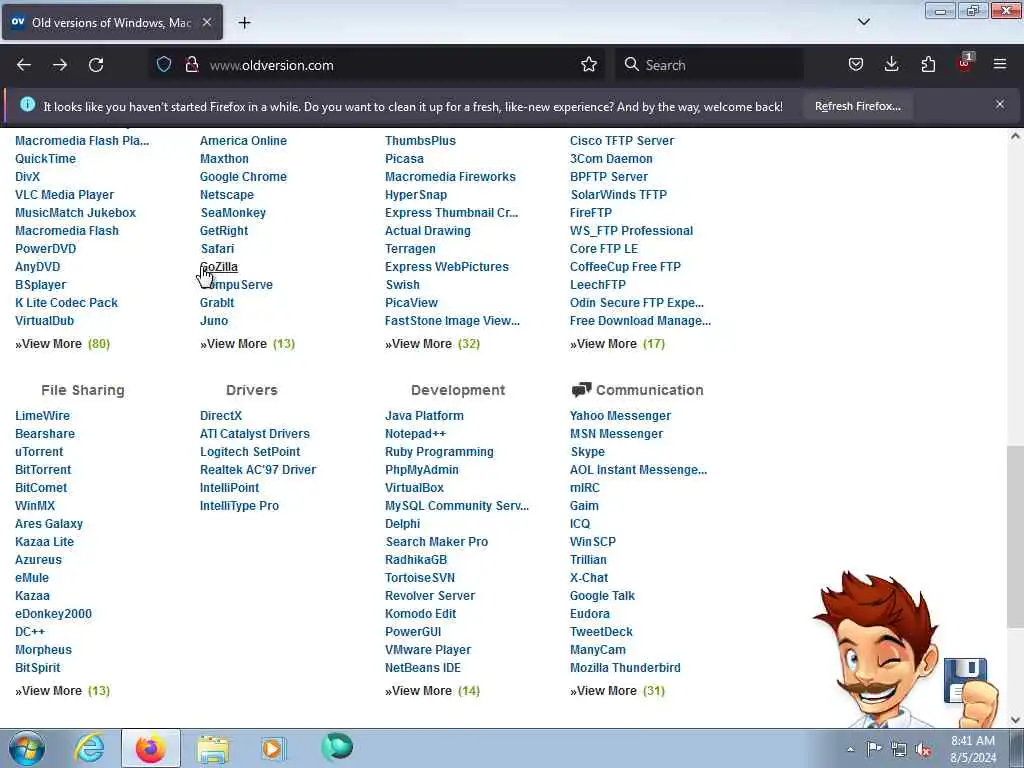Go back to the previous page

click(24, 65)
